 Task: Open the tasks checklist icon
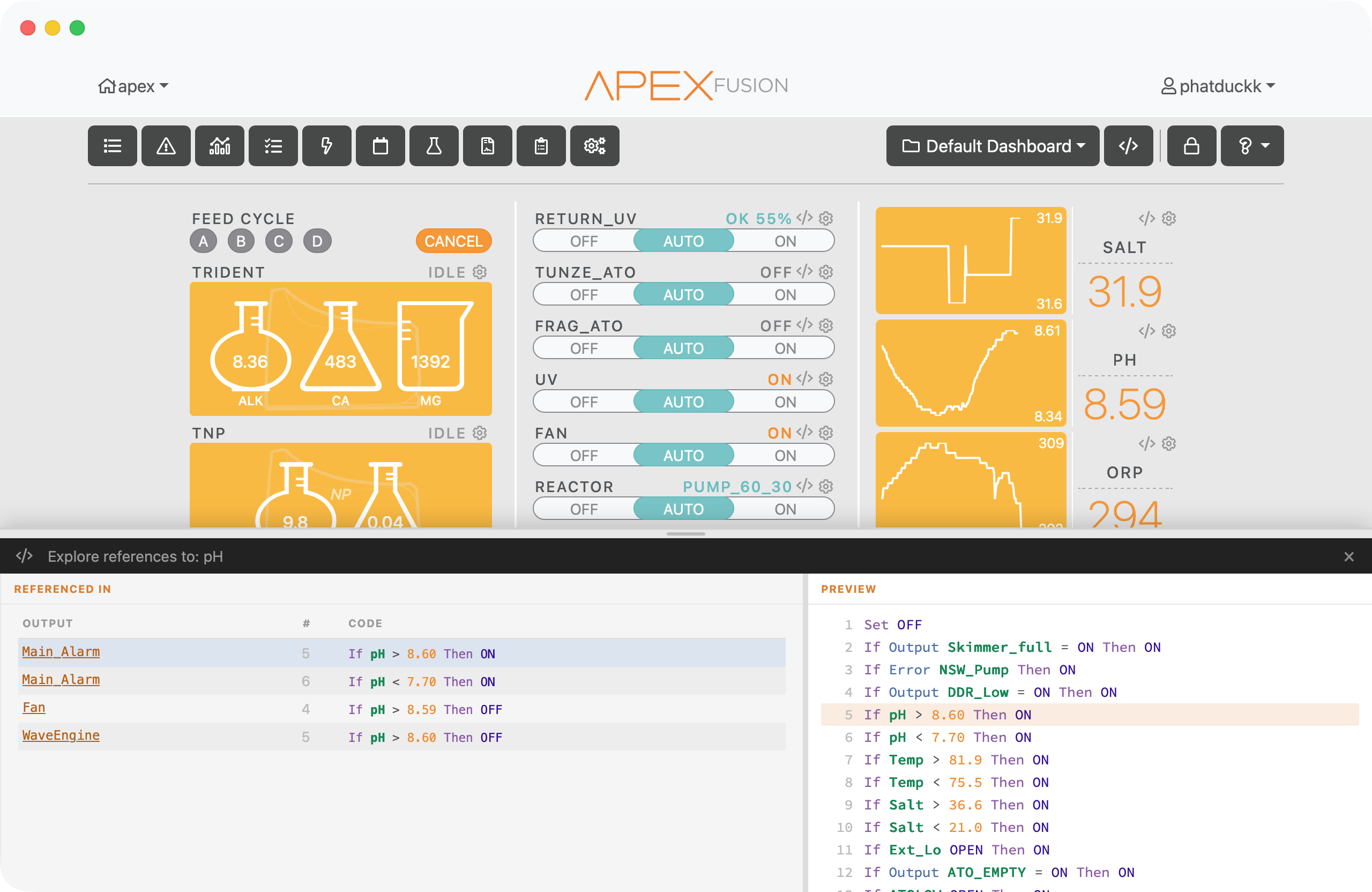click(x=273, y=146)
